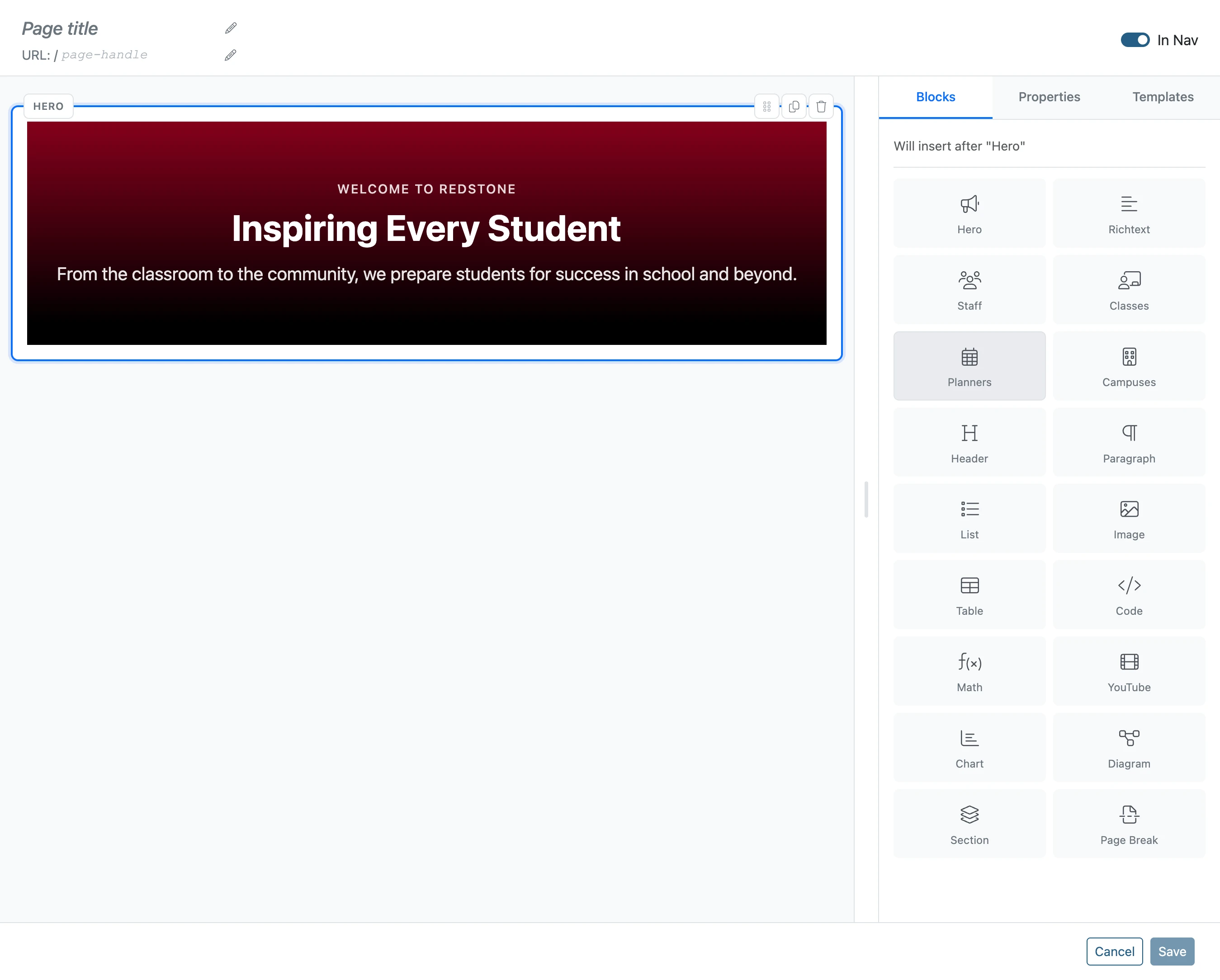Image resolution: width=1220 pixels, height=980 pixels.
Task: Toggle the In Nav switch
Action: click(1135, 40)
